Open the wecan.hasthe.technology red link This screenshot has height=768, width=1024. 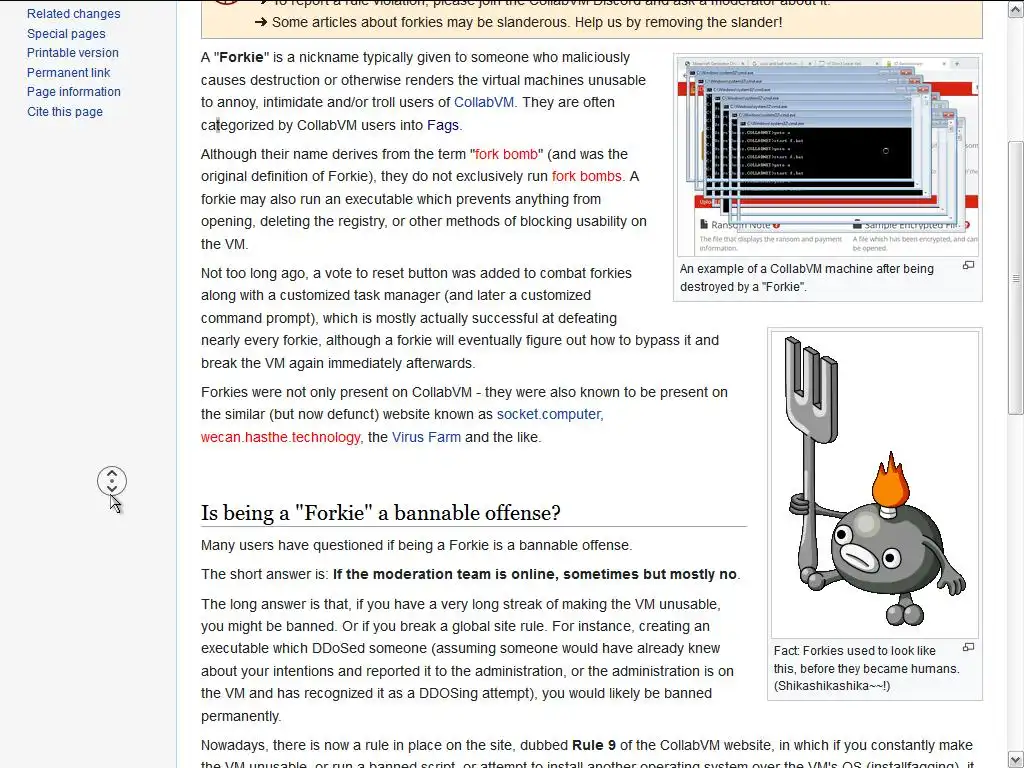(x=280, y=438)
